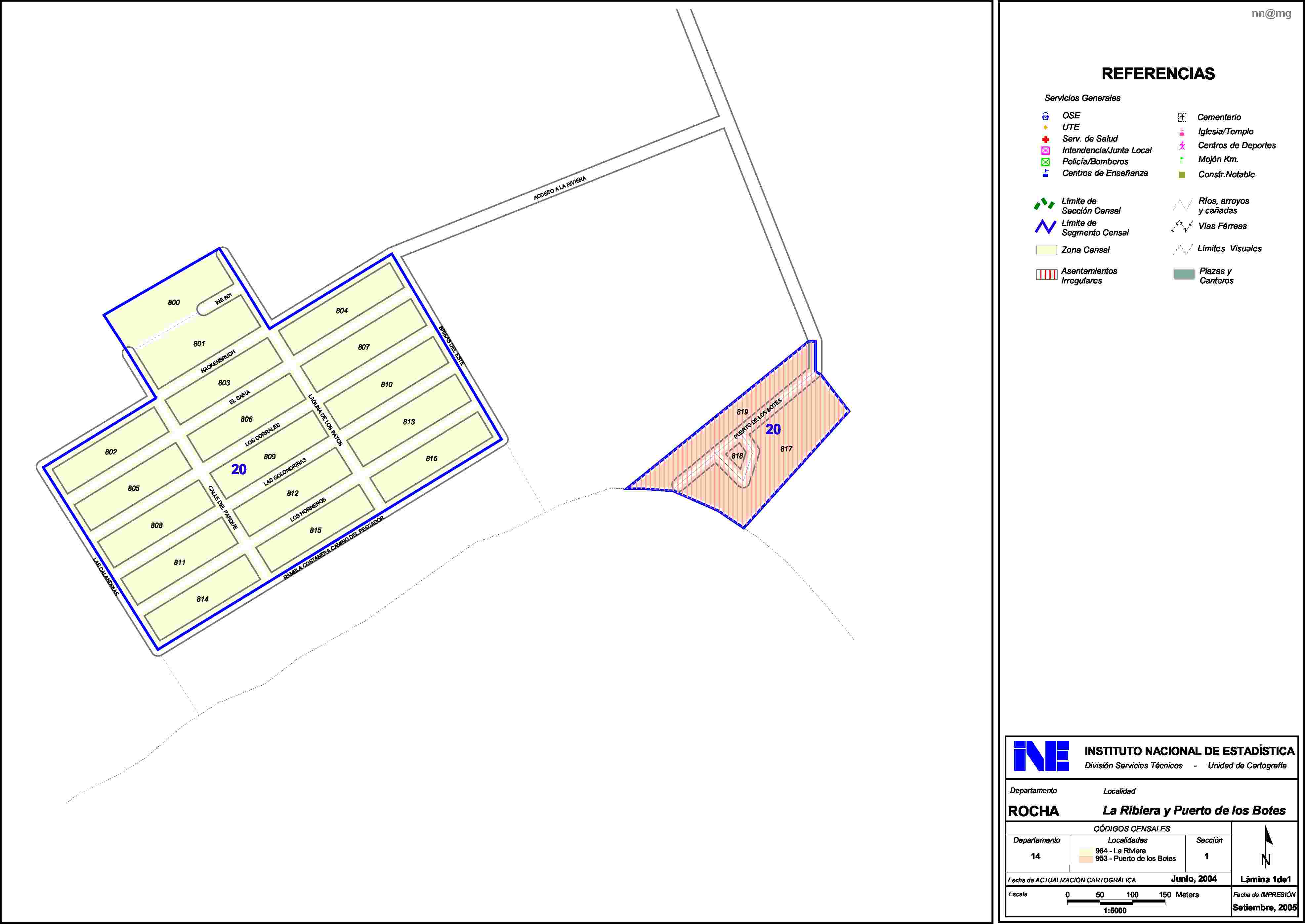Screen dimensions: 1305x924
Task: Click the INE 601 street label
Action: [x=224, y=299]
